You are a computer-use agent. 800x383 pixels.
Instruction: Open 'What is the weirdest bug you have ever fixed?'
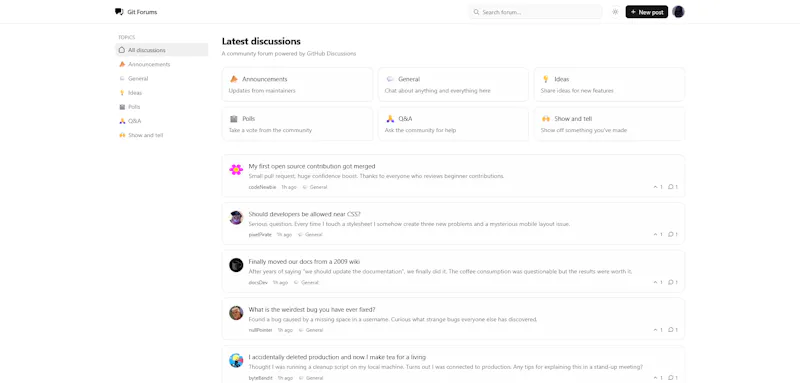pos(312,309)
